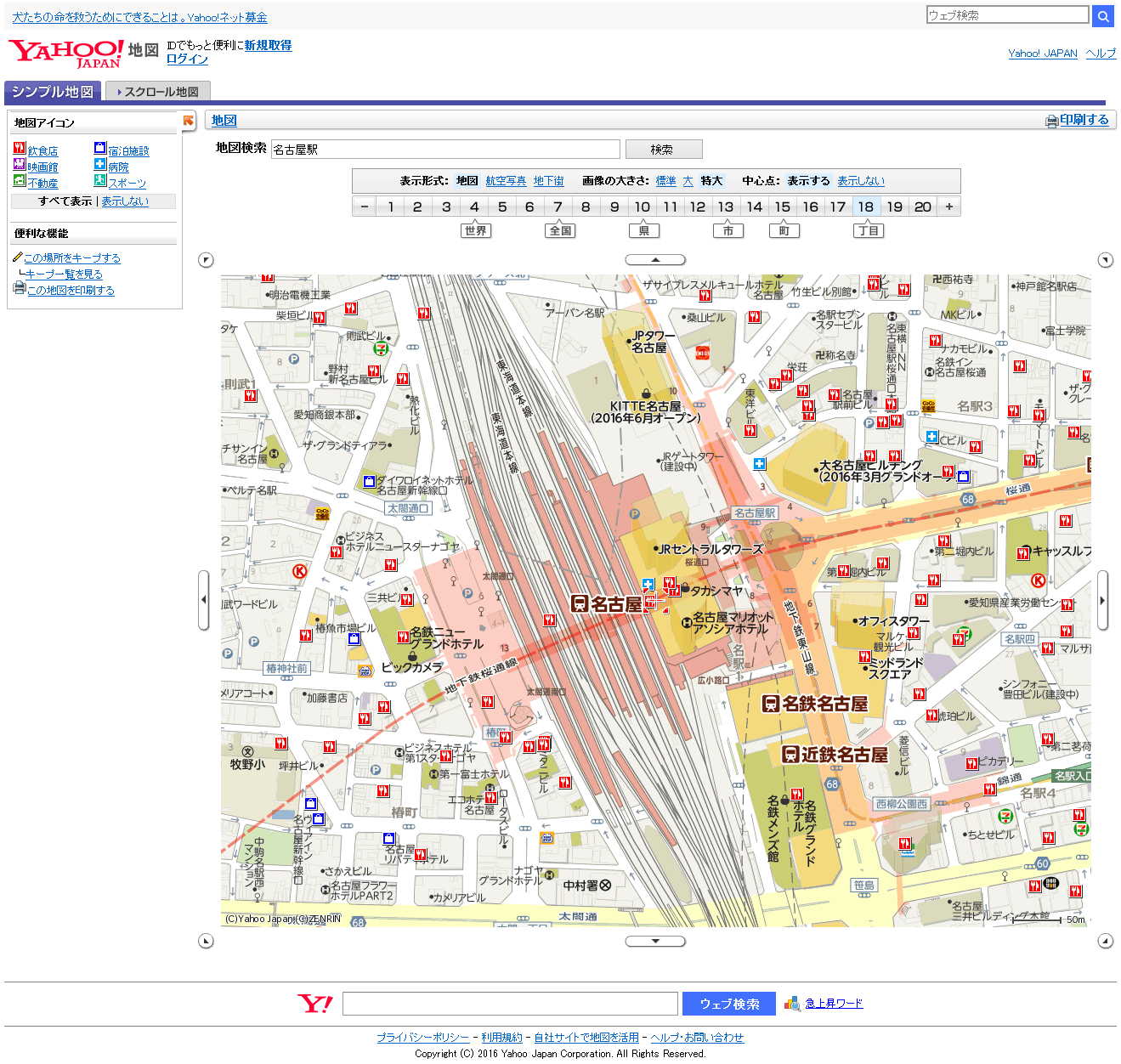The width and height of the screenshot is (1121, 1064).
Task: Open プライバシーポリシー footer link
Action: pos(422,1038)
